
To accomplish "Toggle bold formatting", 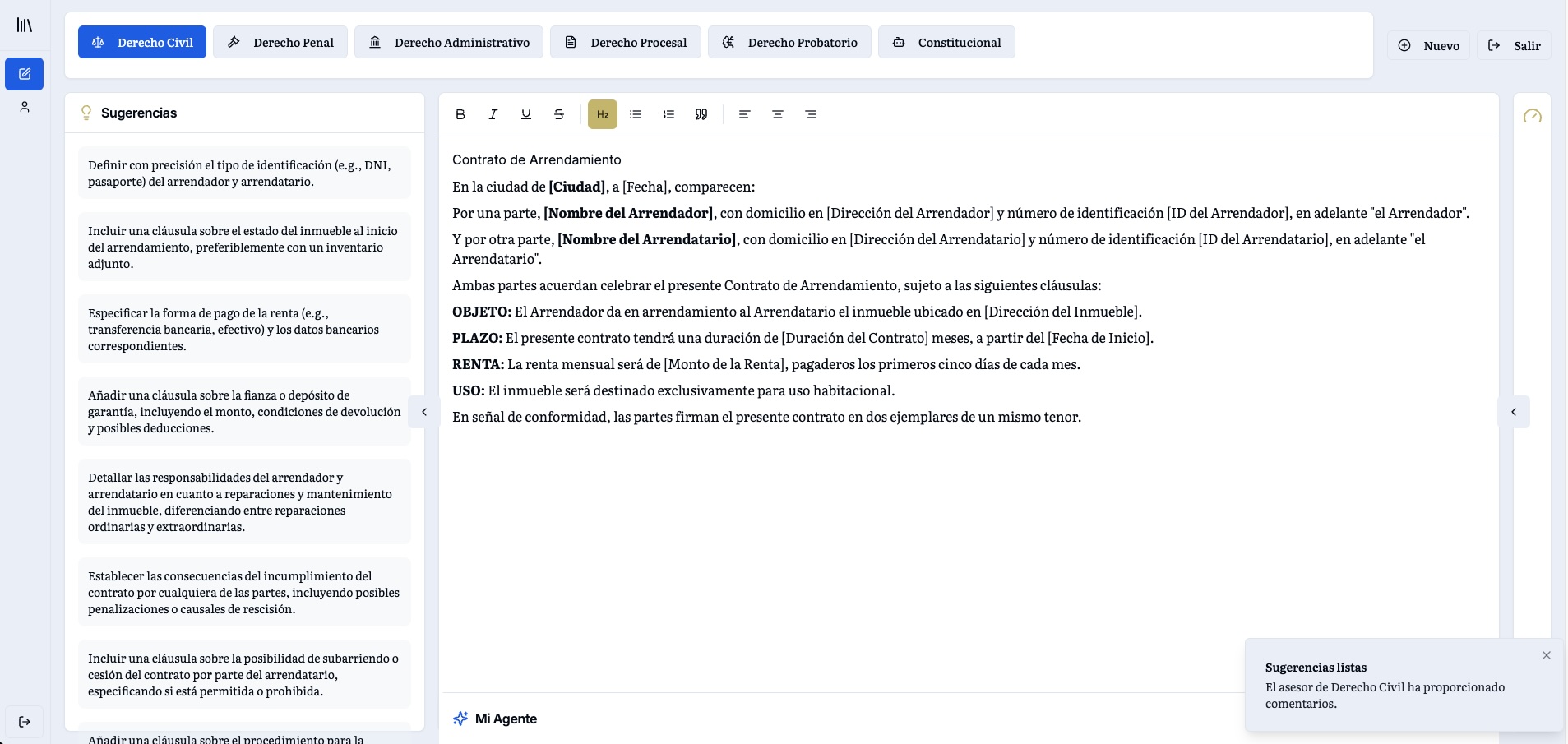I will 460,114.
